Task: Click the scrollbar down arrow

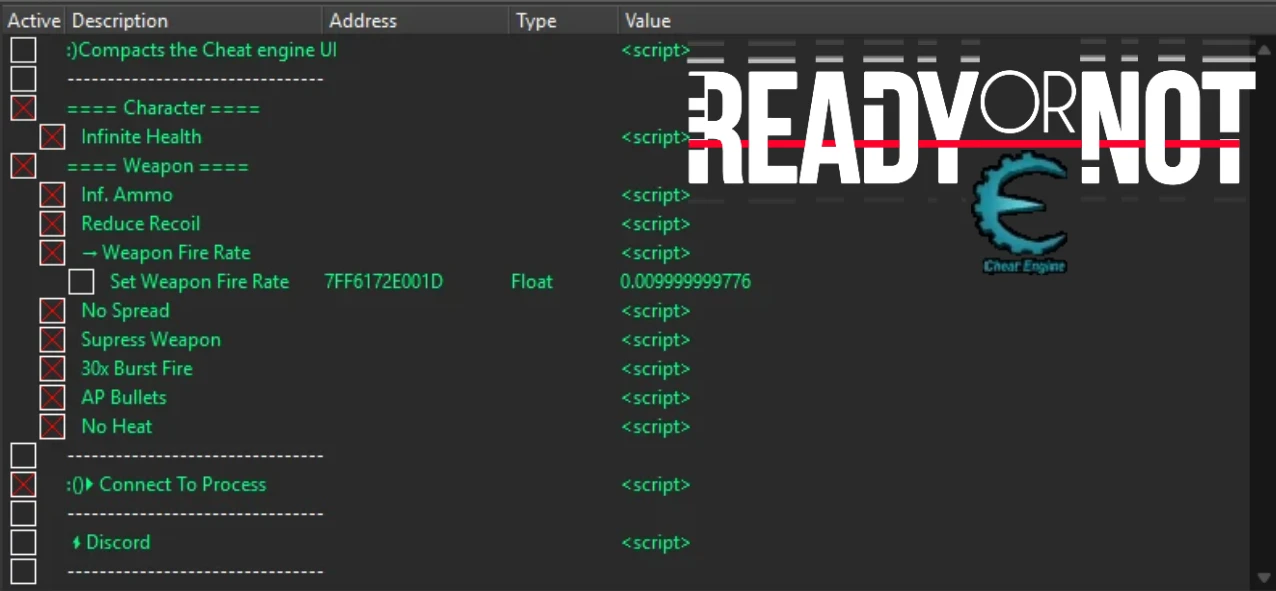Action: [1262, 577]
